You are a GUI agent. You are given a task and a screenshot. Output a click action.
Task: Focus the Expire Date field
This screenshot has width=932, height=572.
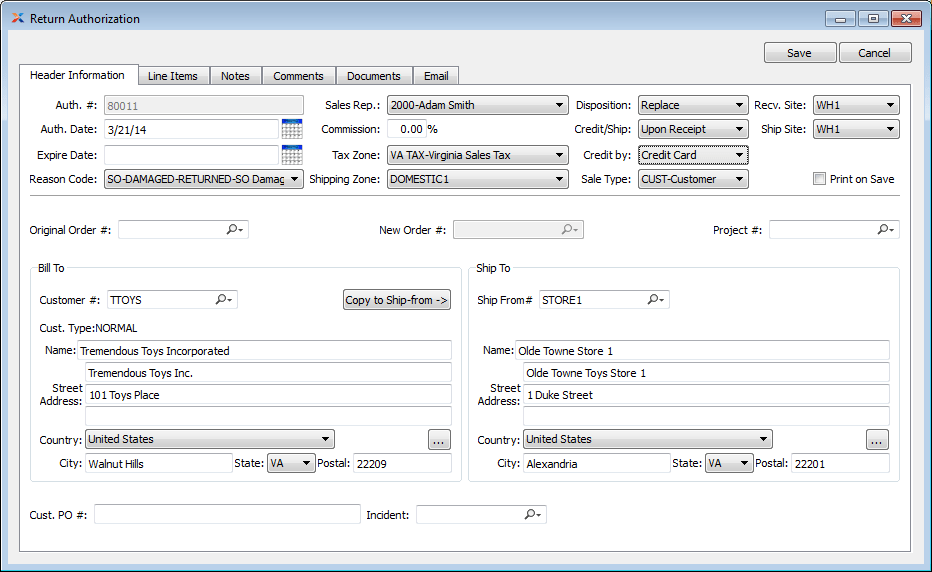click(191, 155)
